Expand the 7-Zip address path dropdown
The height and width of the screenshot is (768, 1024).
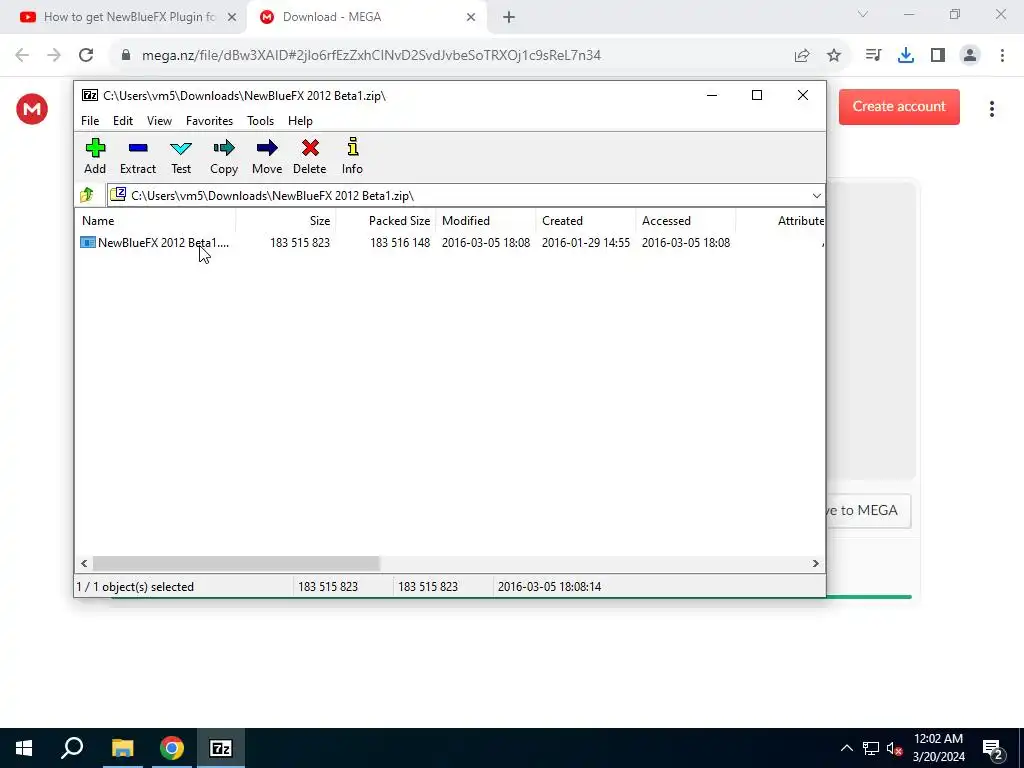(x=816, y=195)
